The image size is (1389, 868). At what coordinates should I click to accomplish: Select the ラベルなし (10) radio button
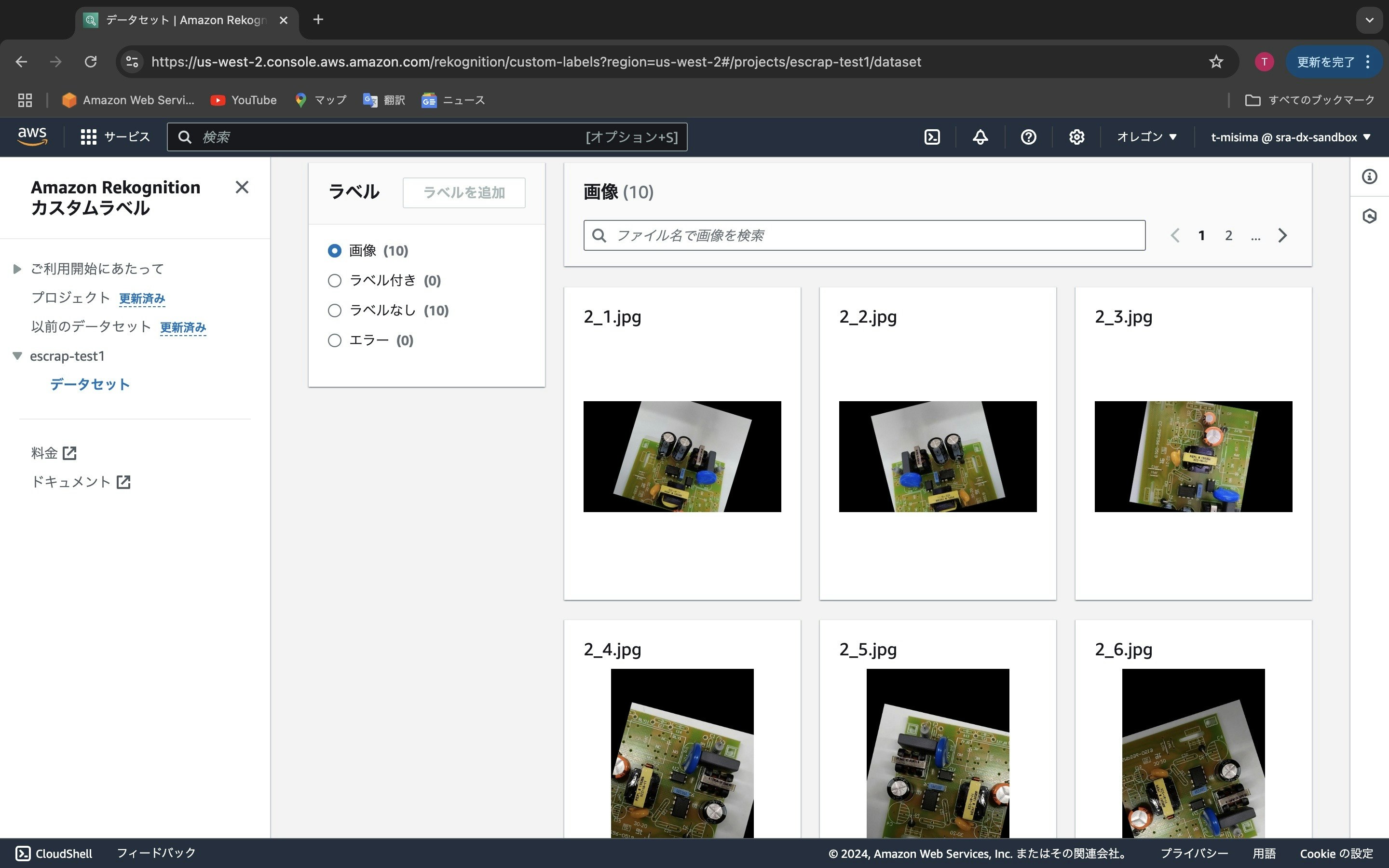point(335,311)
